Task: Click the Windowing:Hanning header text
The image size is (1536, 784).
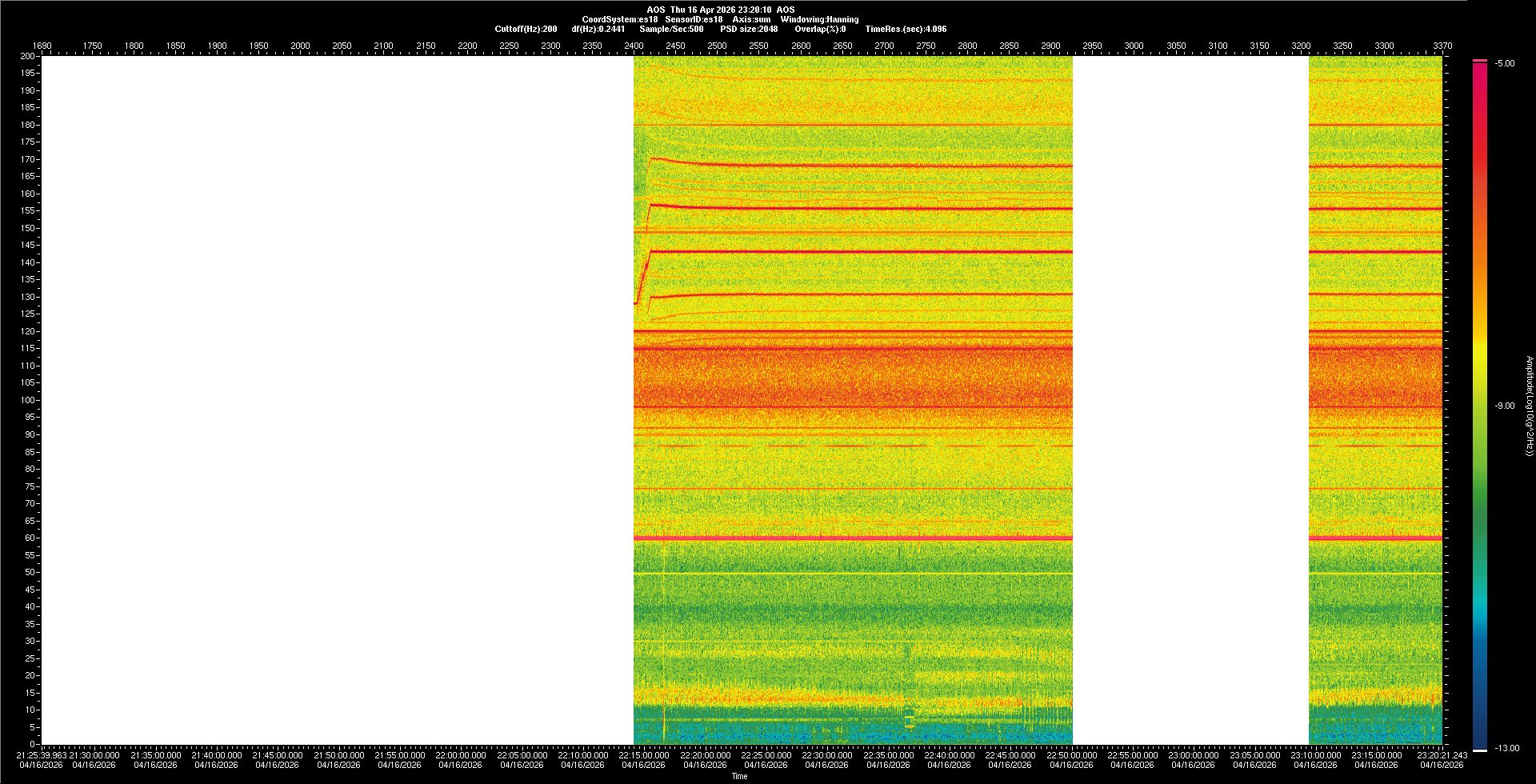Action: tap(819, 19)
